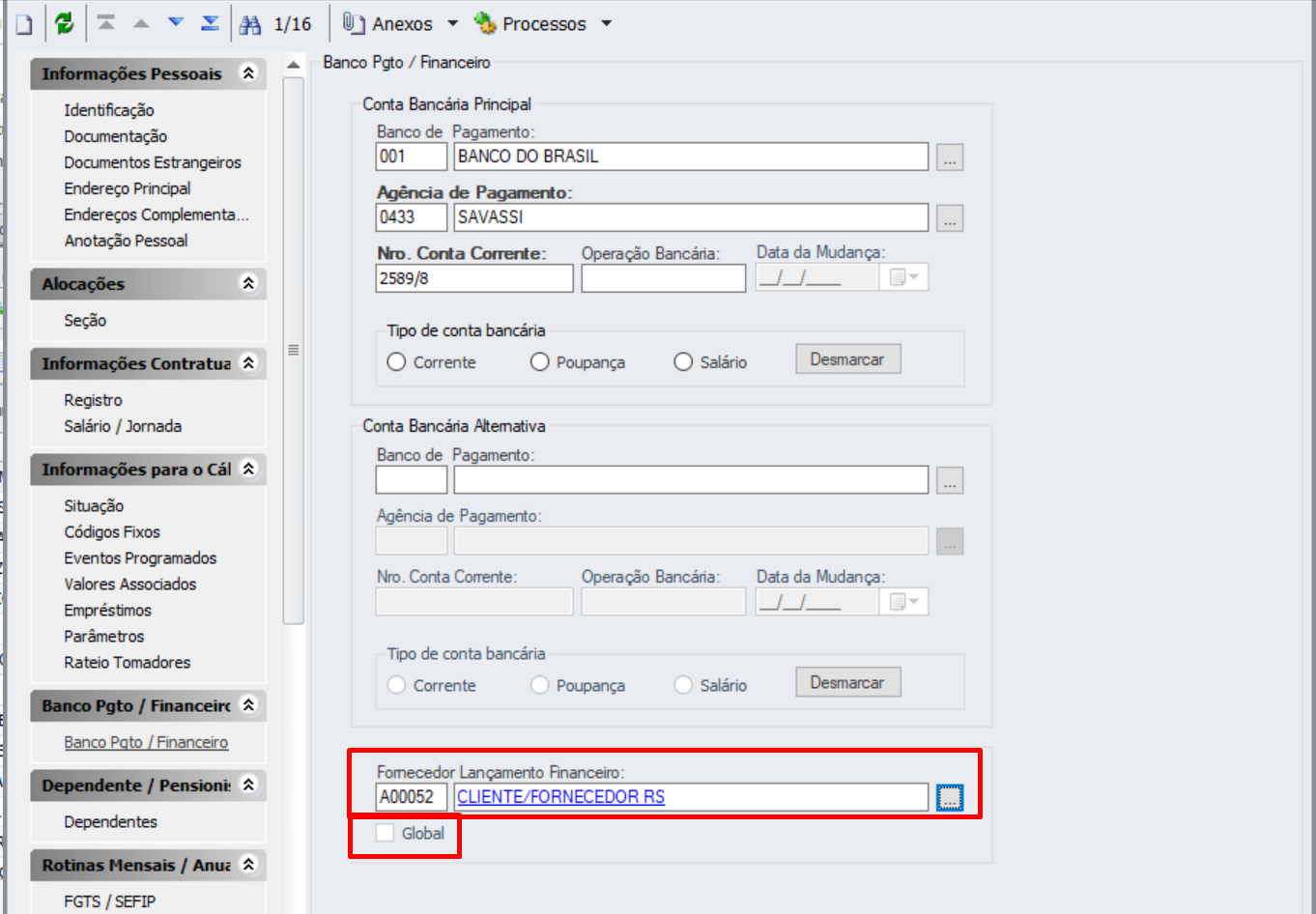Open Registro page
Viewport: 1316px width, 914px height.
pyautogui.click(x=93, y=400)
